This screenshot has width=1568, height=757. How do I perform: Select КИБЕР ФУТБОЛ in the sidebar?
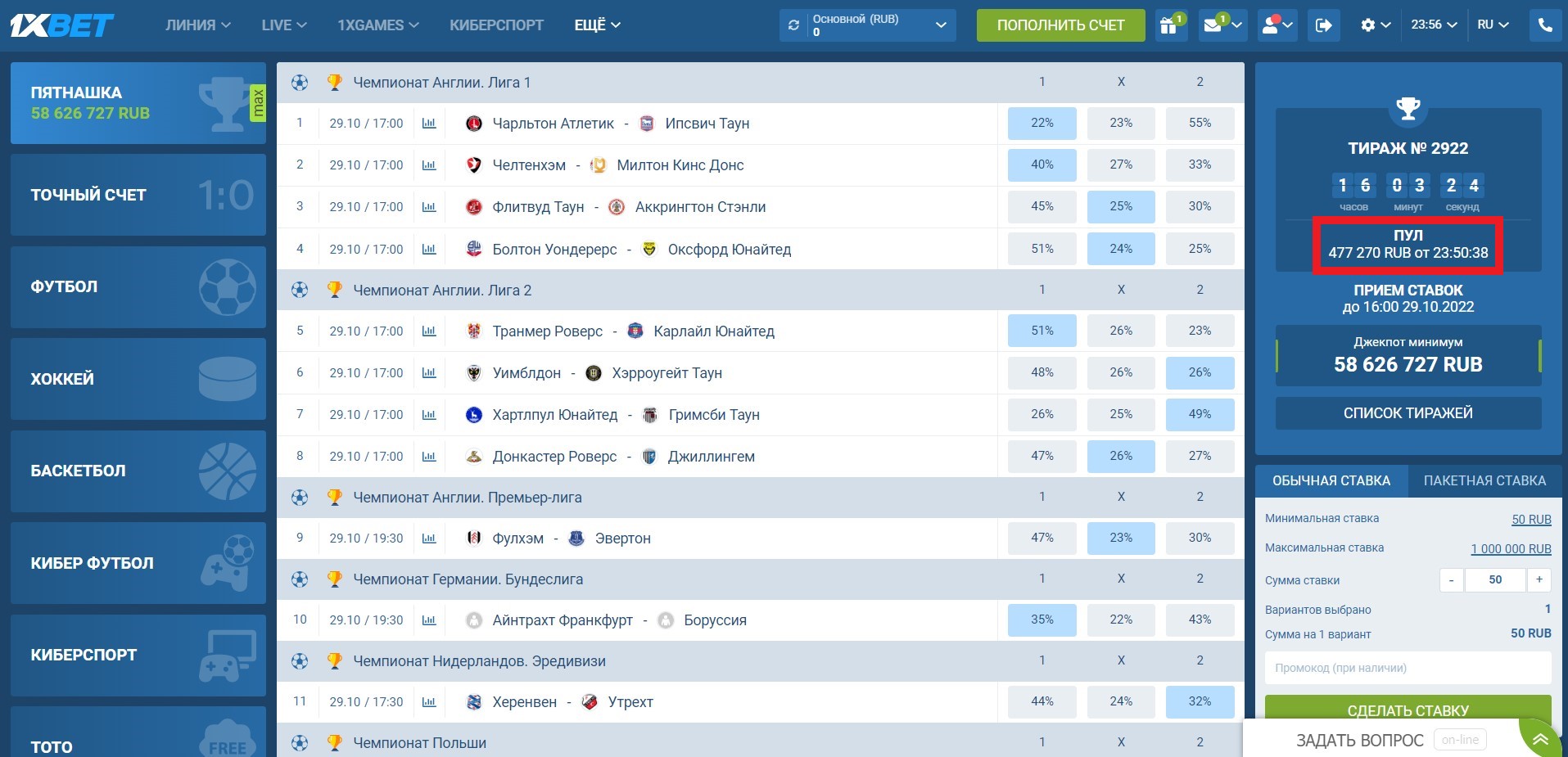[138, 563]
